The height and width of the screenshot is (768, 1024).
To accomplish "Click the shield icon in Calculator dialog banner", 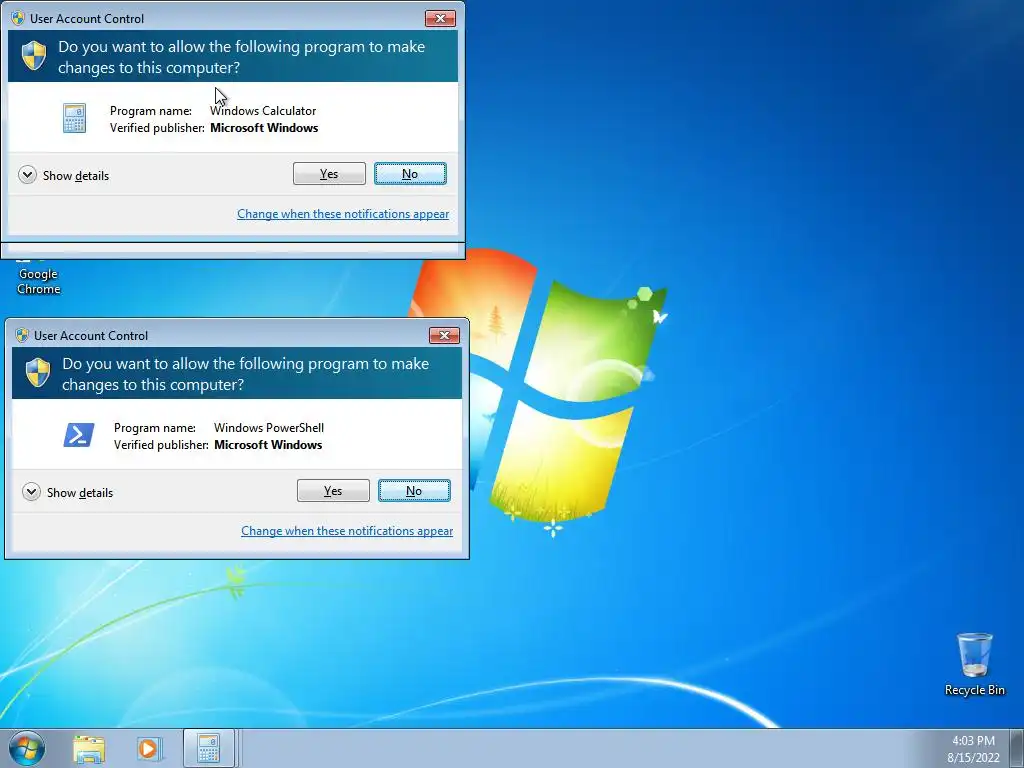I will [33, 56].
